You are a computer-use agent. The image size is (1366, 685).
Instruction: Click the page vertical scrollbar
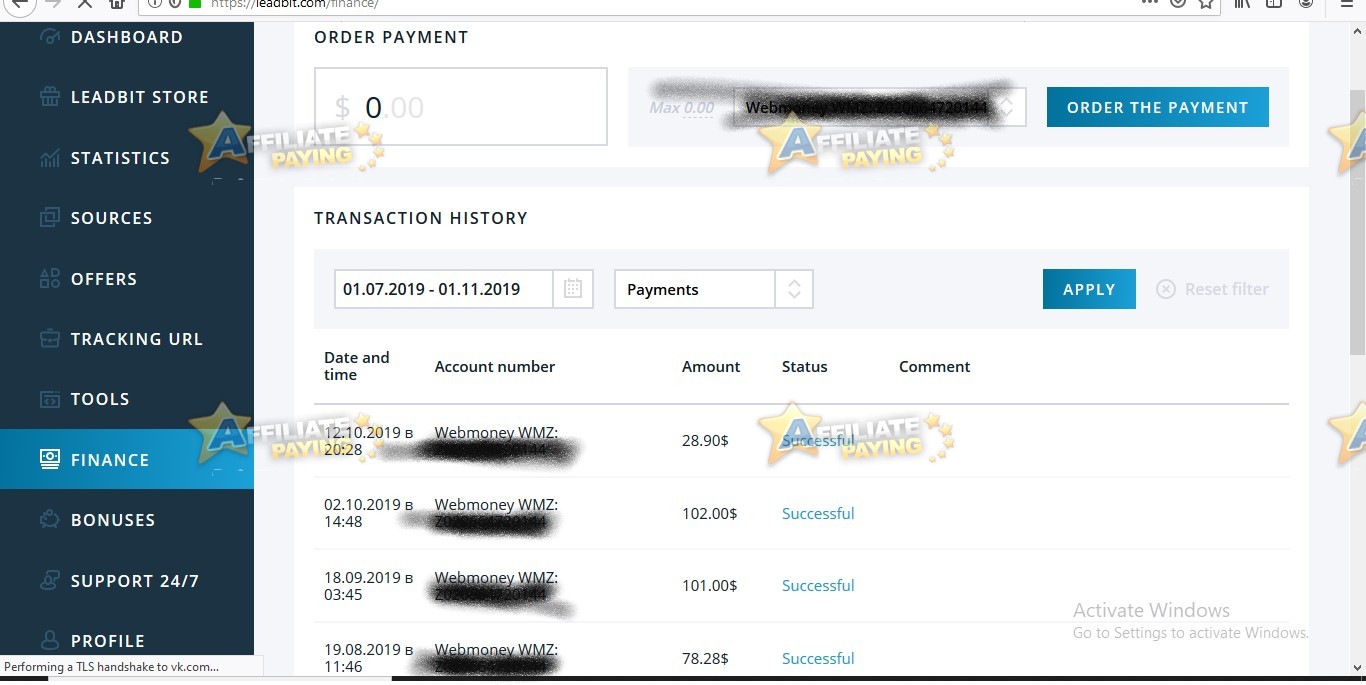(1357, 350)
